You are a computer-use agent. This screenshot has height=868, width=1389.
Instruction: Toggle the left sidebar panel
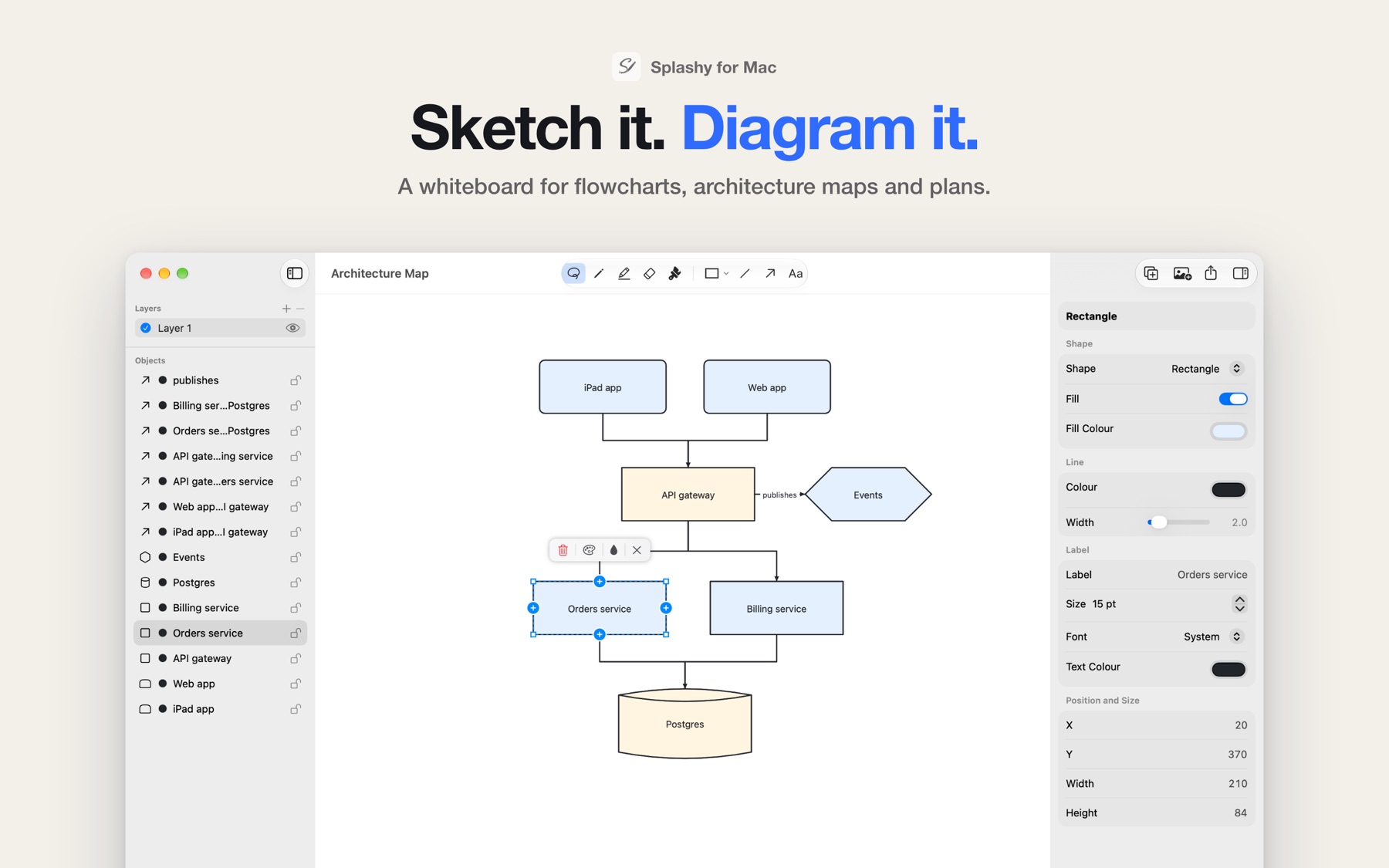pyautogui.click(x=295, y=273)
